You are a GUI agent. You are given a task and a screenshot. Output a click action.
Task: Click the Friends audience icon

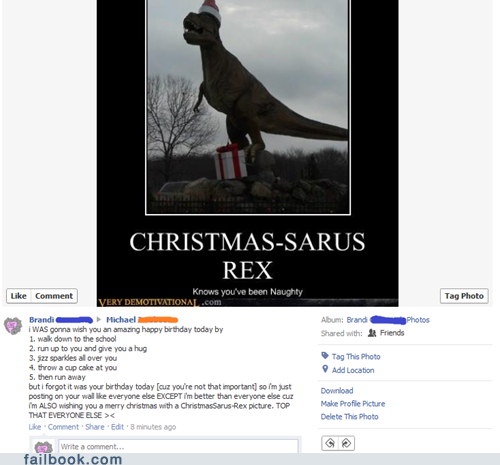click(372, 333)
